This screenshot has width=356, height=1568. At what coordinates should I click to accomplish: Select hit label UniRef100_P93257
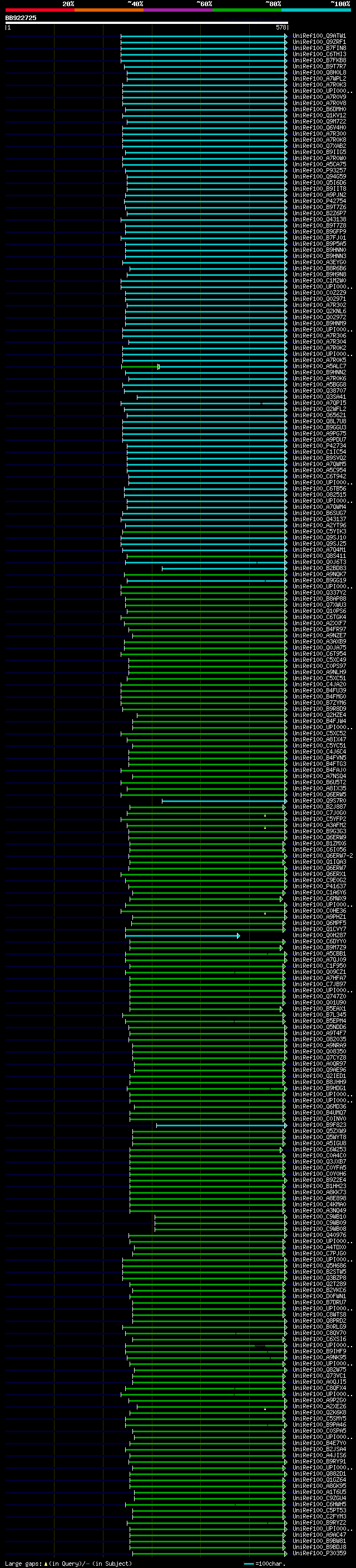(x=319, y=170)
